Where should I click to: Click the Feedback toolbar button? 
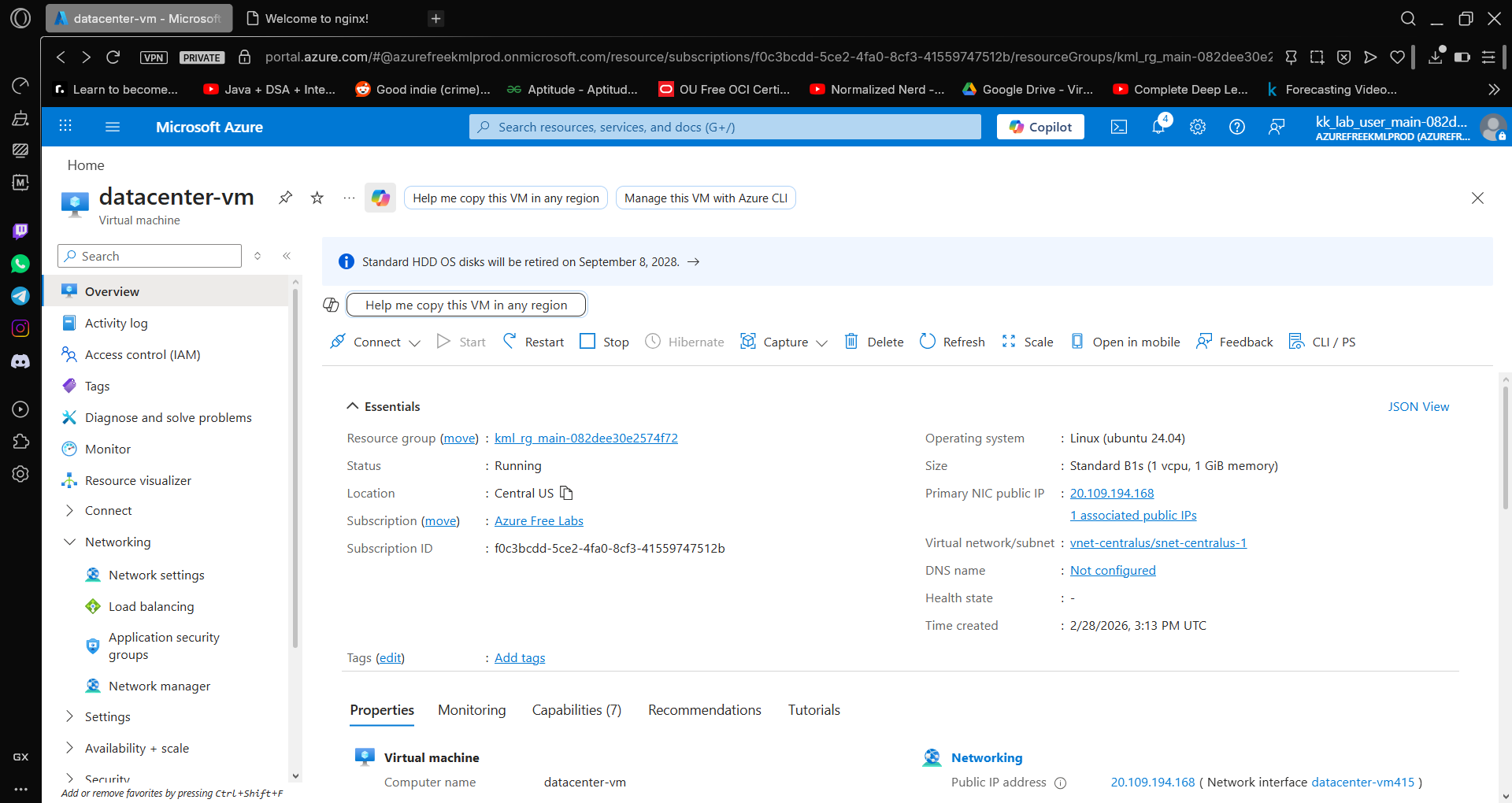click(1234, 342)
